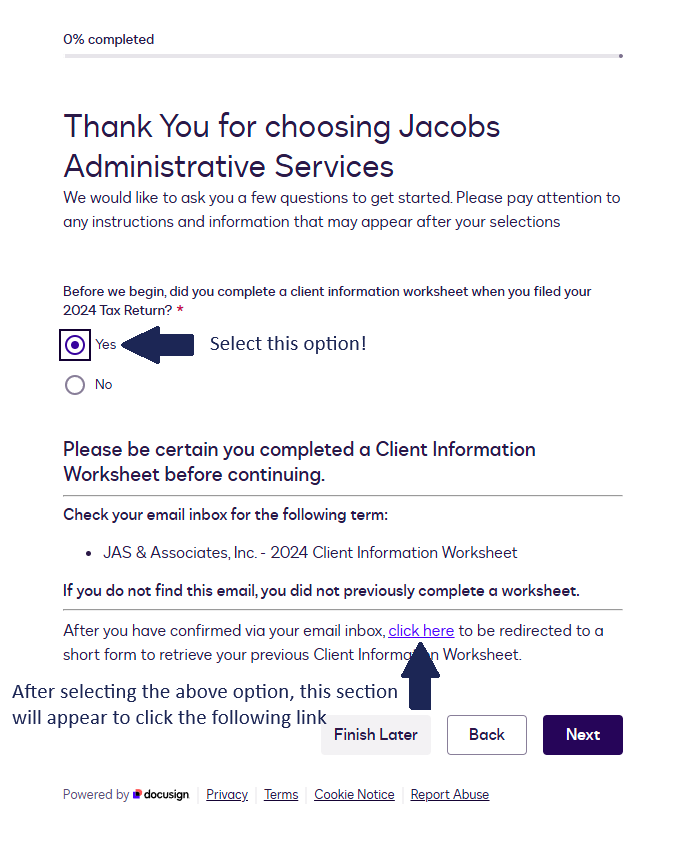Click the '0% completed' status text
This screenshot has height=855, width=691.
(x=109, y=40)
